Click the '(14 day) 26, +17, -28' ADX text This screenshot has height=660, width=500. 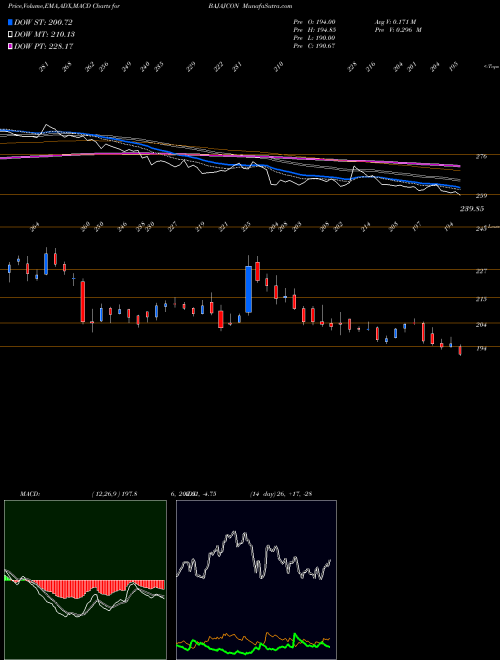pos(280,494)
